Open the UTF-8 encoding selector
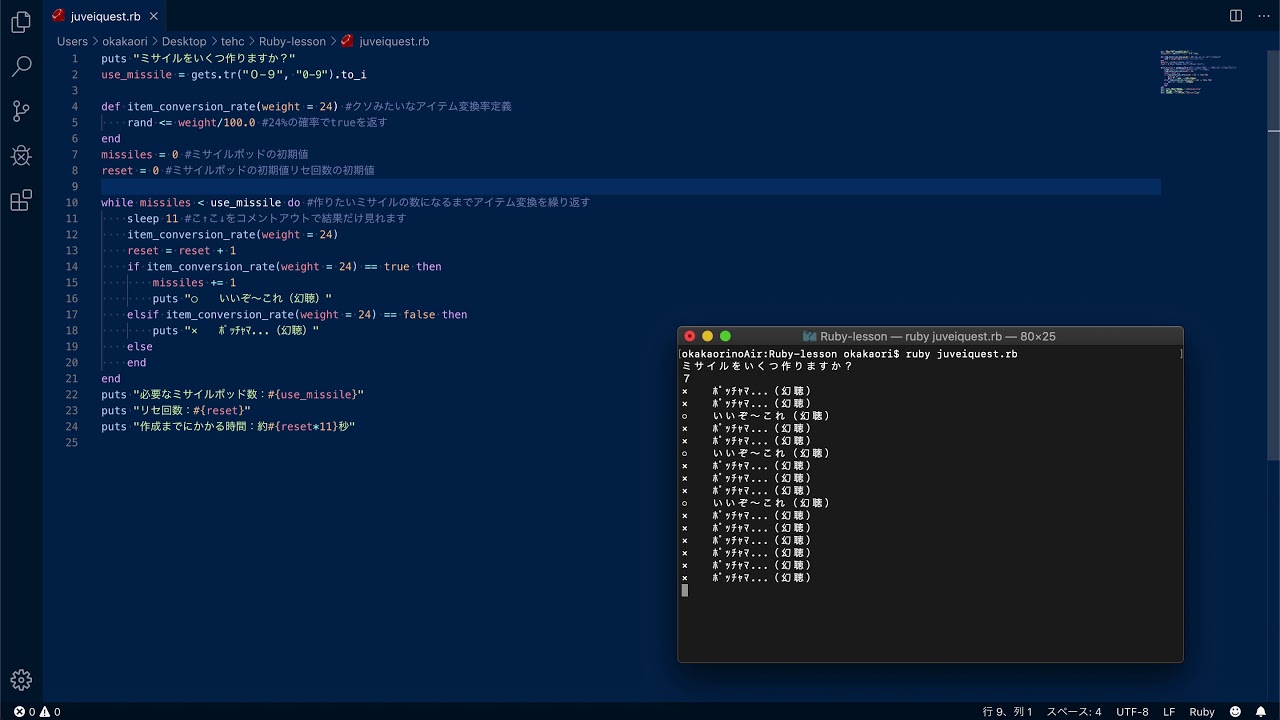Screen dimensions: 1280x720 (x=1132, y=712)
